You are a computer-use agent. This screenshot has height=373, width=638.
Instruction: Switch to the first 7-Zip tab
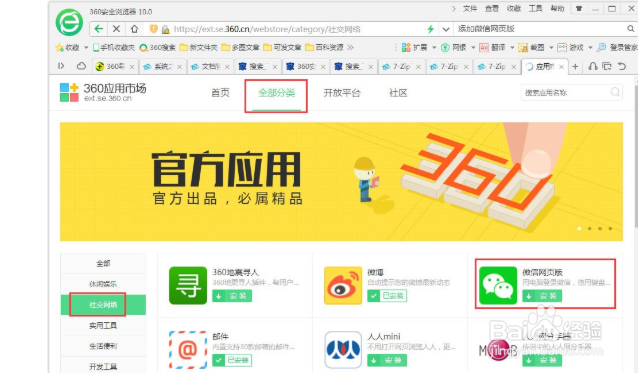pos(401,66)
